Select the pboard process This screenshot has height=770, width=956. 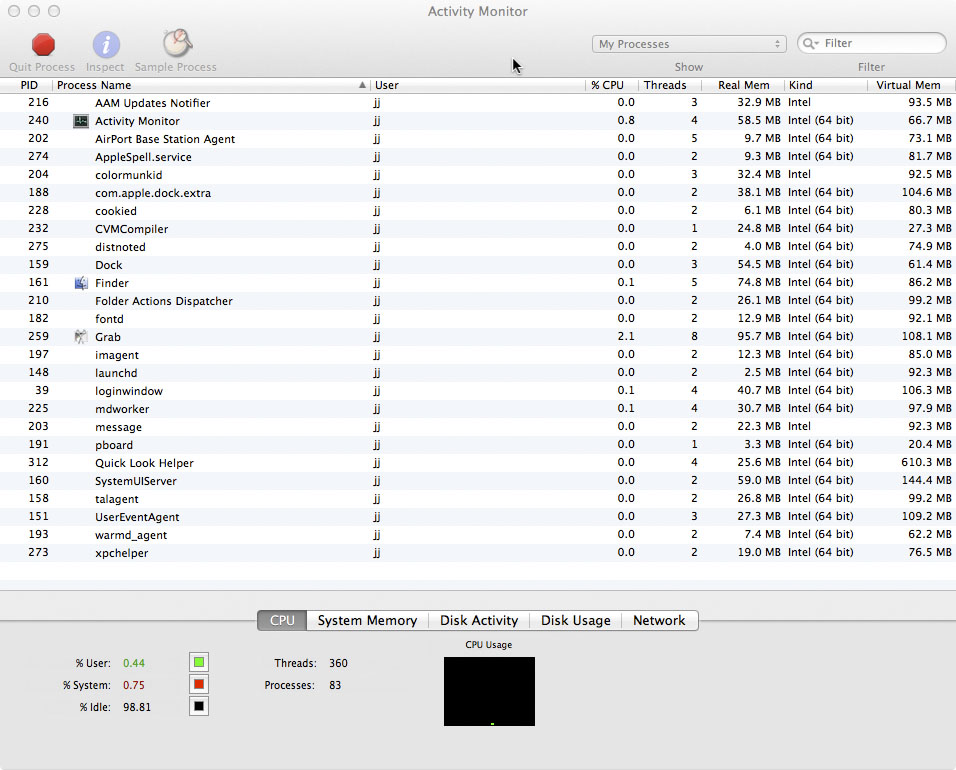click(x=478, y=444)
